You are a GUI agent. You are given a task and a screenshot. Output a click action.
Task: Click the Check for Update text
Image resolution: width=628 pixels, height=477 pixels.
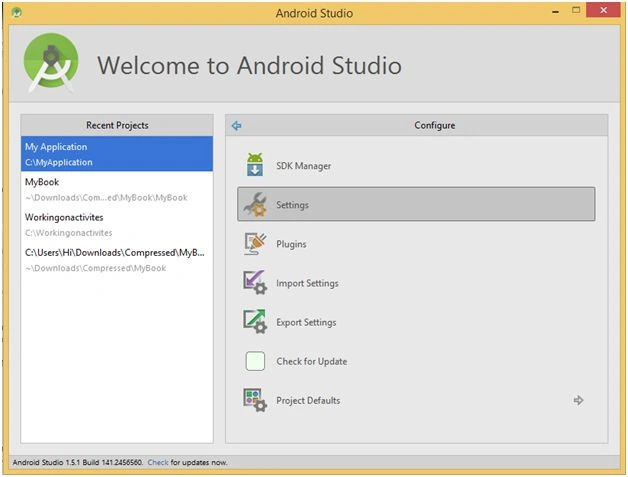pyautogui.click(x=312, y=361)
